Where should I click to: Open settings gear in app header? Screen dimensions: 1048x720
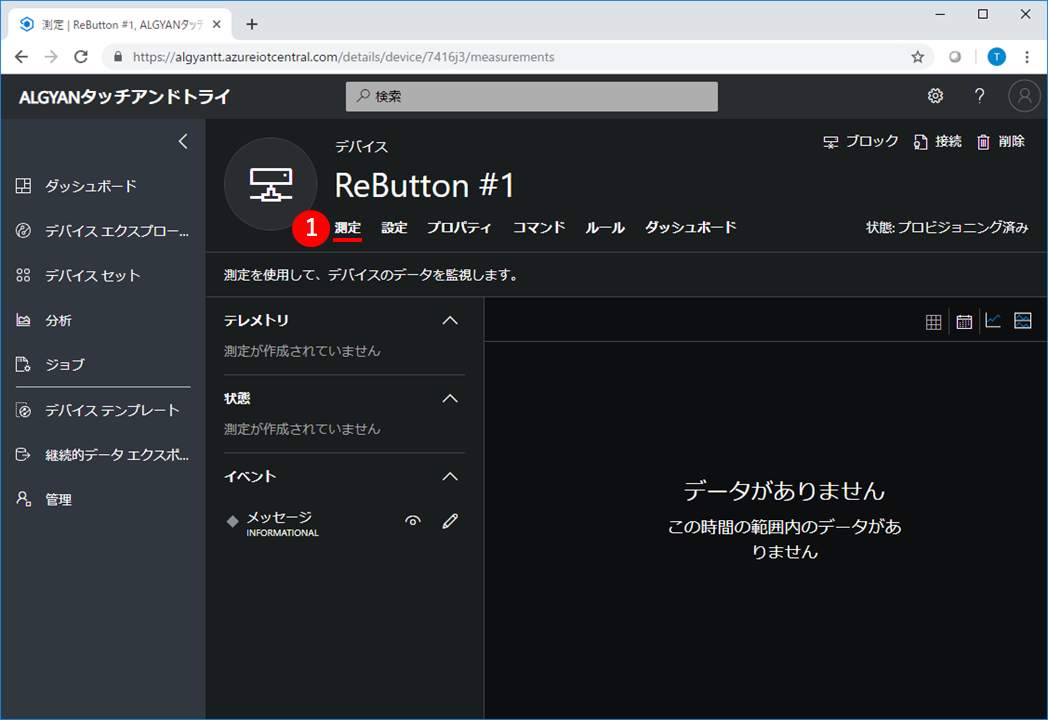pos(935,96)
